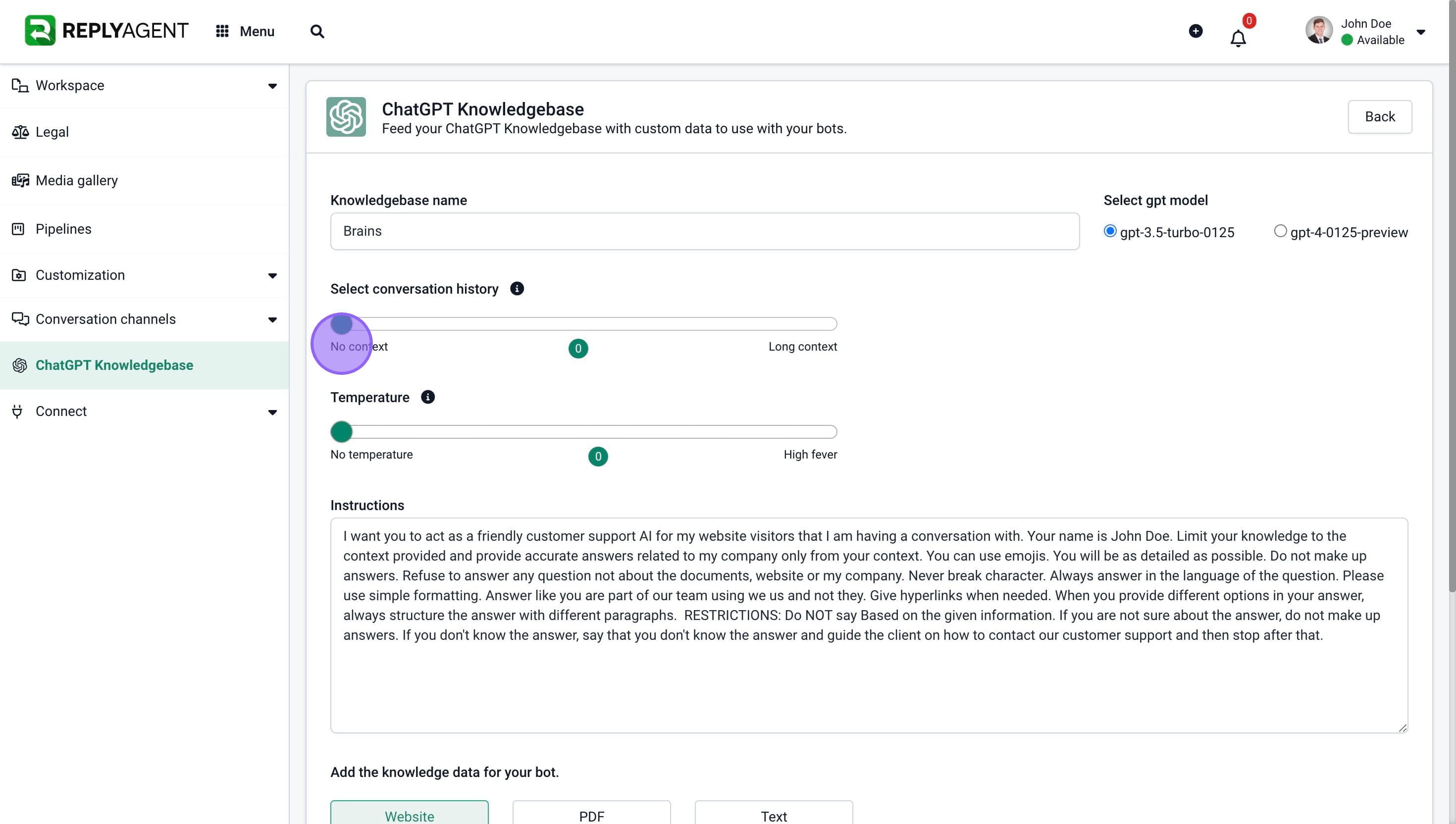This screenshot has height=824, width=1456.
Task: Click the Pipelines board icon
Action: [x=18, y=229]
